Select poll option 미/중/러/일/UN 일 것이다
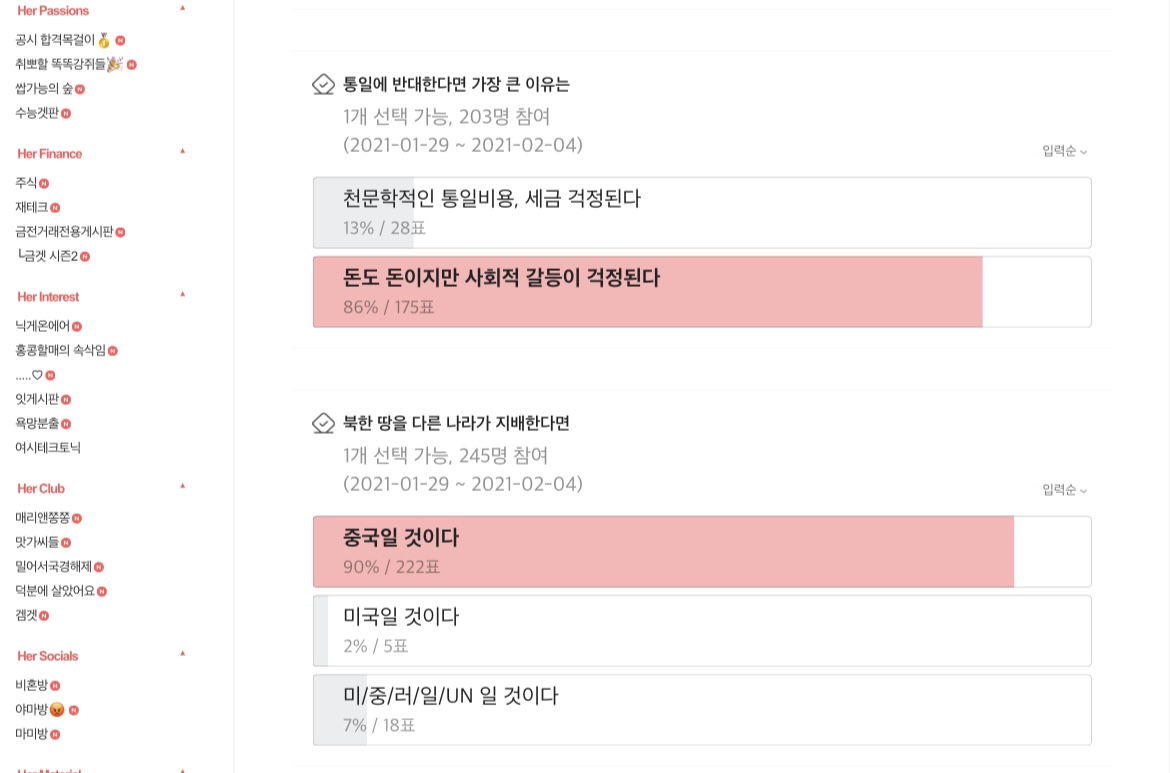Screen dimensions: 1170x773 (701, 709)
